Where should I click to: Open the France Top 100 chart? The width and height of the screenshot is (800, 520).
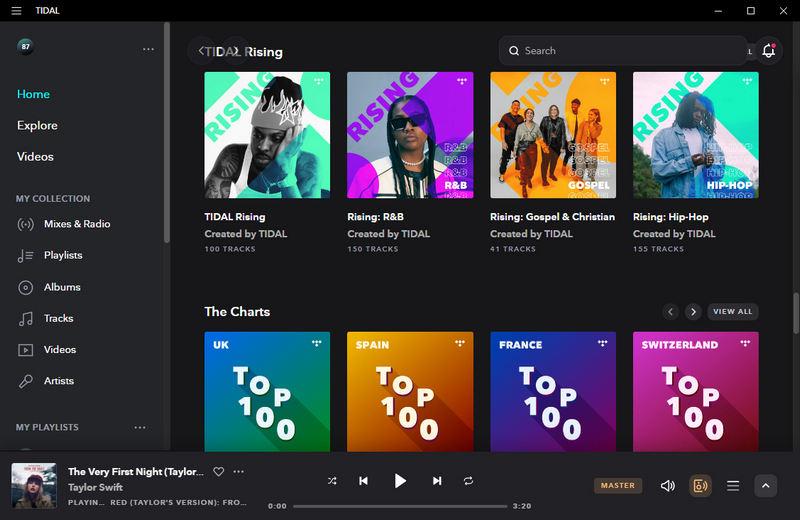553,391
